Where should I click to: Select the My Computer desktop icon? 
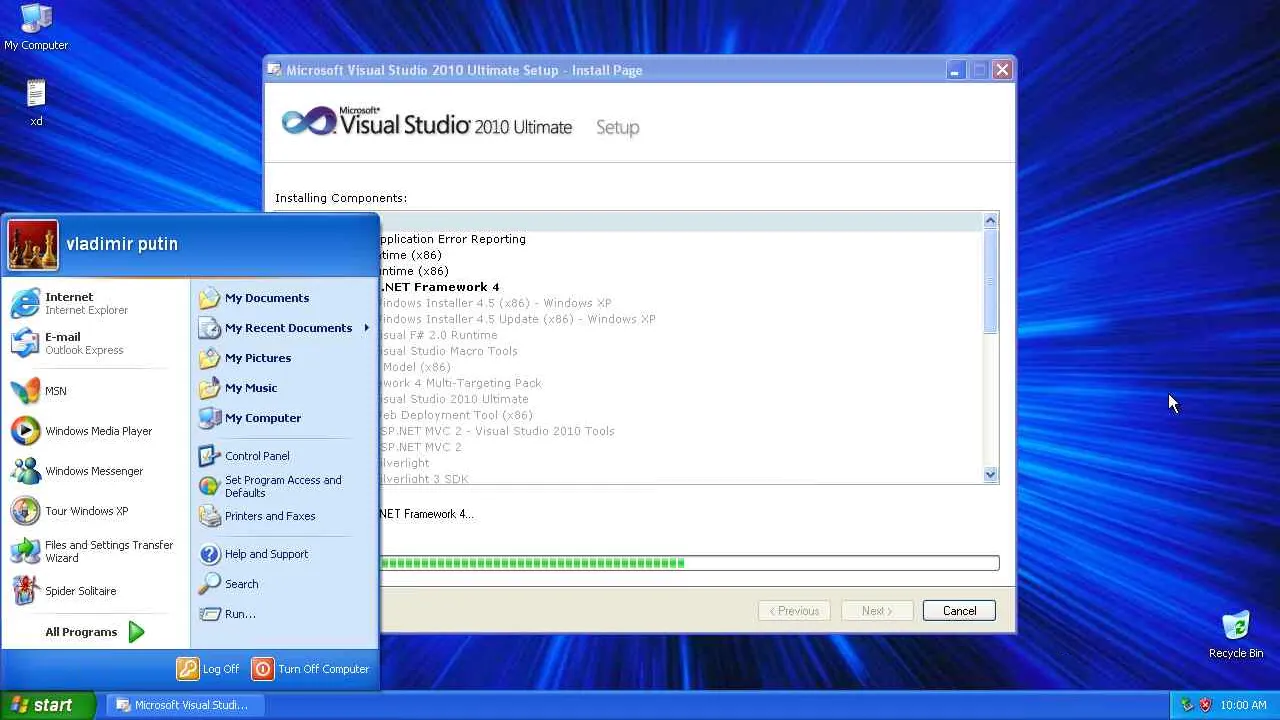point(36,27)
